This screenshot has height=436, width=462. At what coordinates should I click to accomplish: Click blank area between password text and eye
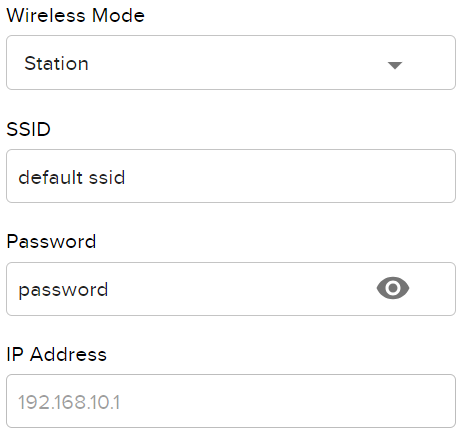coord(242,289)
